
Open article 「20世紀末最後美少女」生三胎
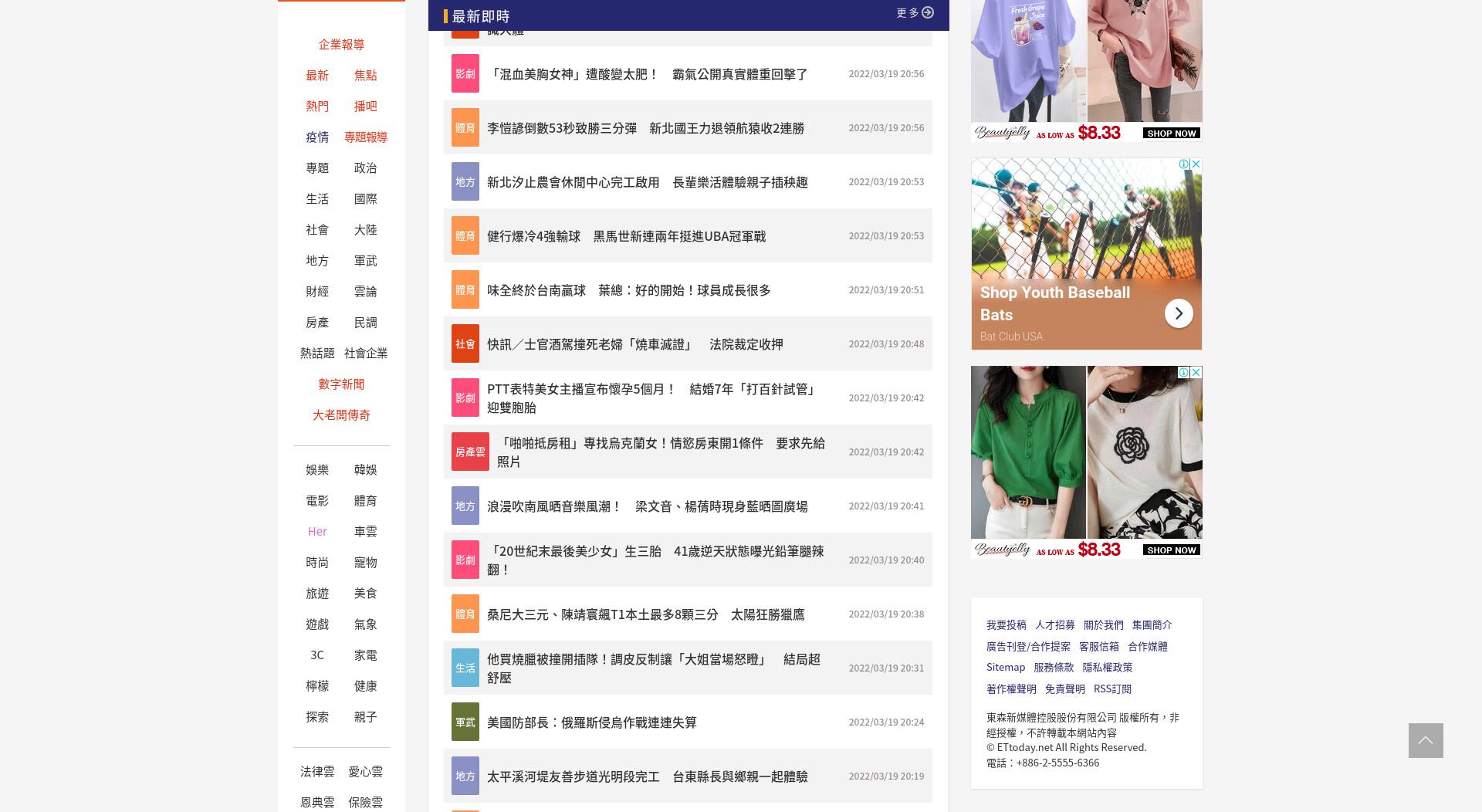(x=655, y=560)
